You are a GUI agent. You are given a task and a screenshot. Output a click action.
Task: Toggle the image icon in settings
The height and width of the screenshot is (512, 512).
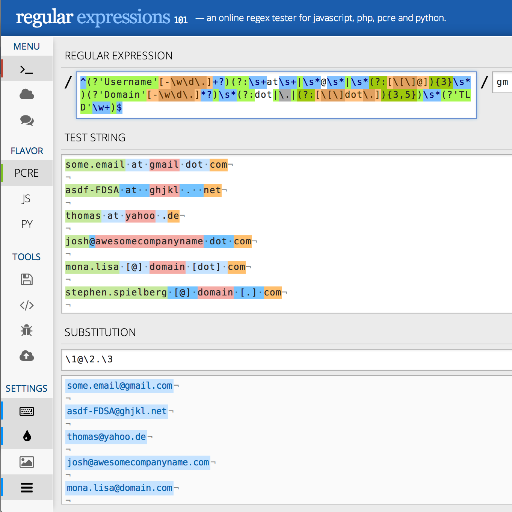pyautogui.click(x=27, y=462)
